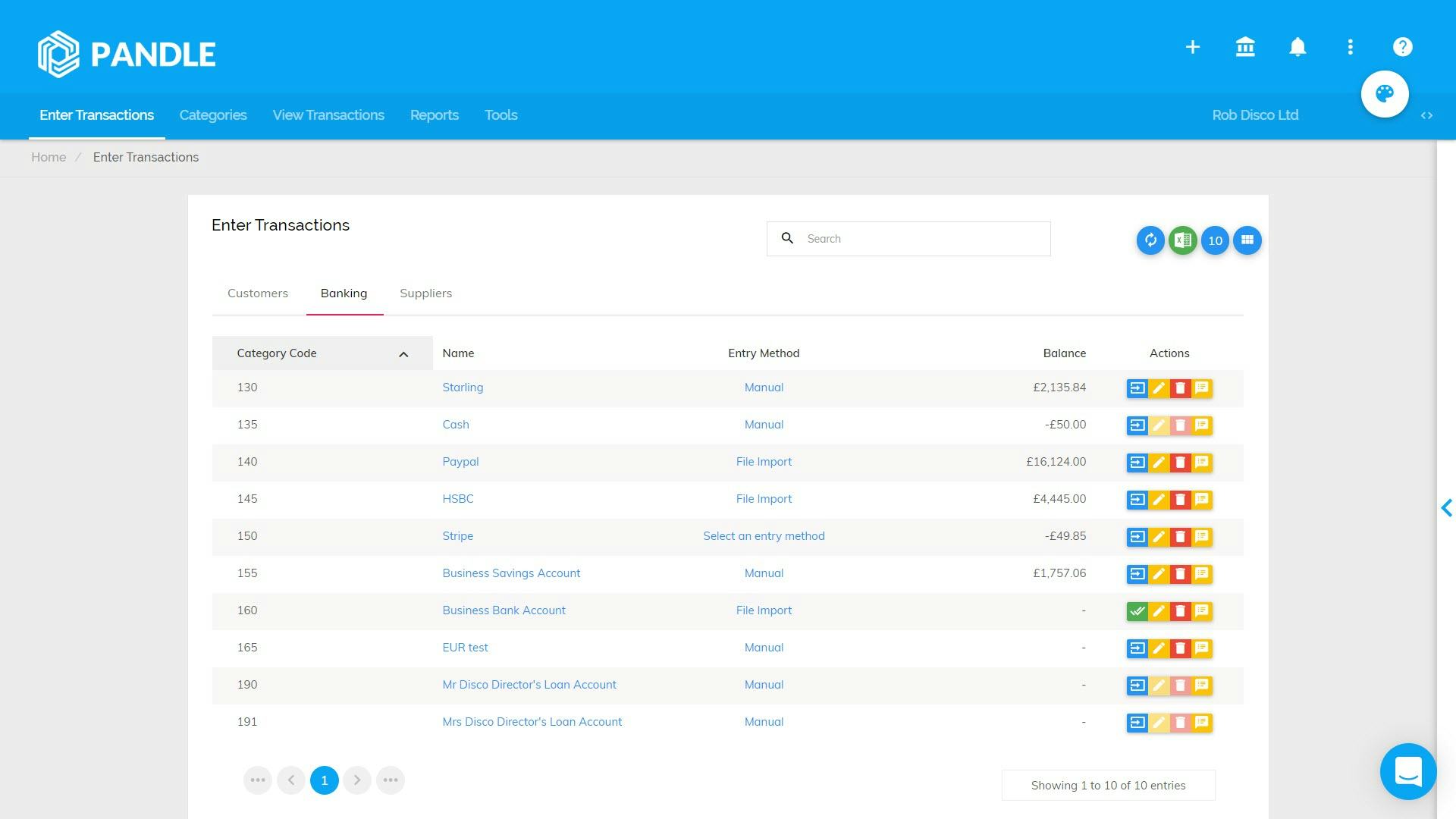Viewport: 1456px width, 819px height.
Task: Click the plus quick-add icon in header
Action: pos(1193,47)
